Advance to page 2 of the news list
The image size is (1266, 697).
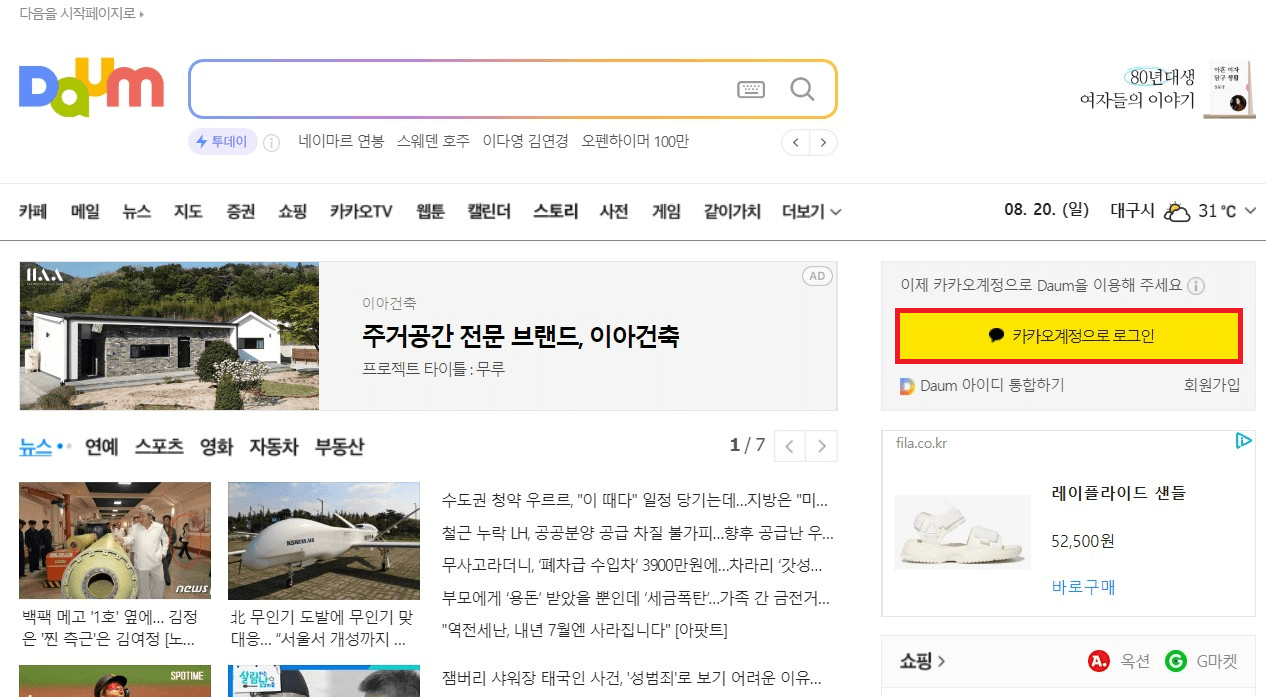coord(820,445)
